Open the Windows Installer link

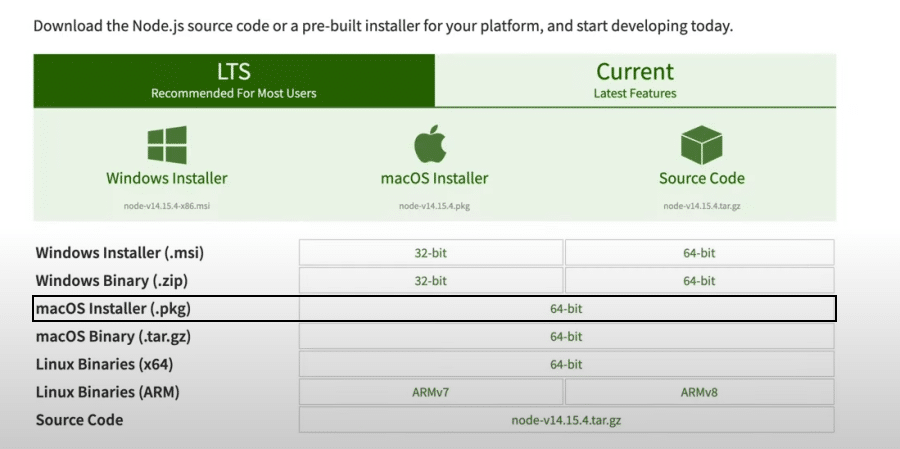[x=167, y=178]
